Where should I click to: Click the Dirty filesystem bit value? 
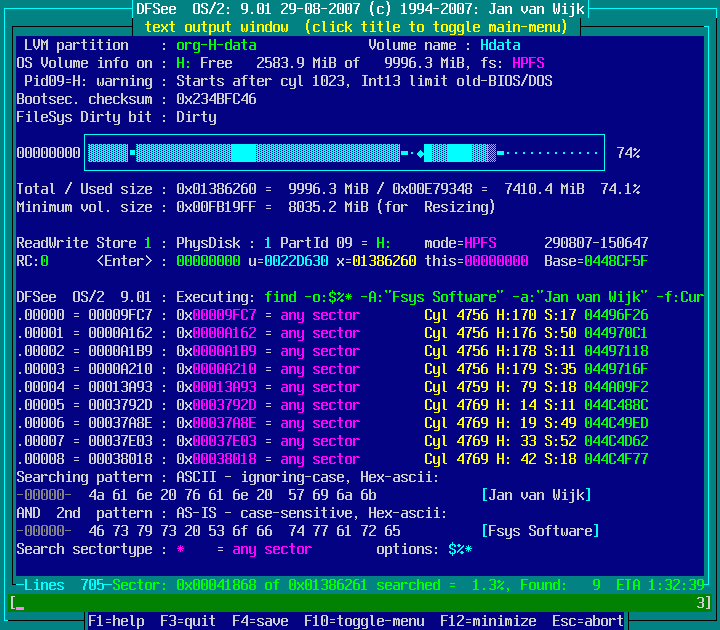pyautogui.click(x=196, y=117)
